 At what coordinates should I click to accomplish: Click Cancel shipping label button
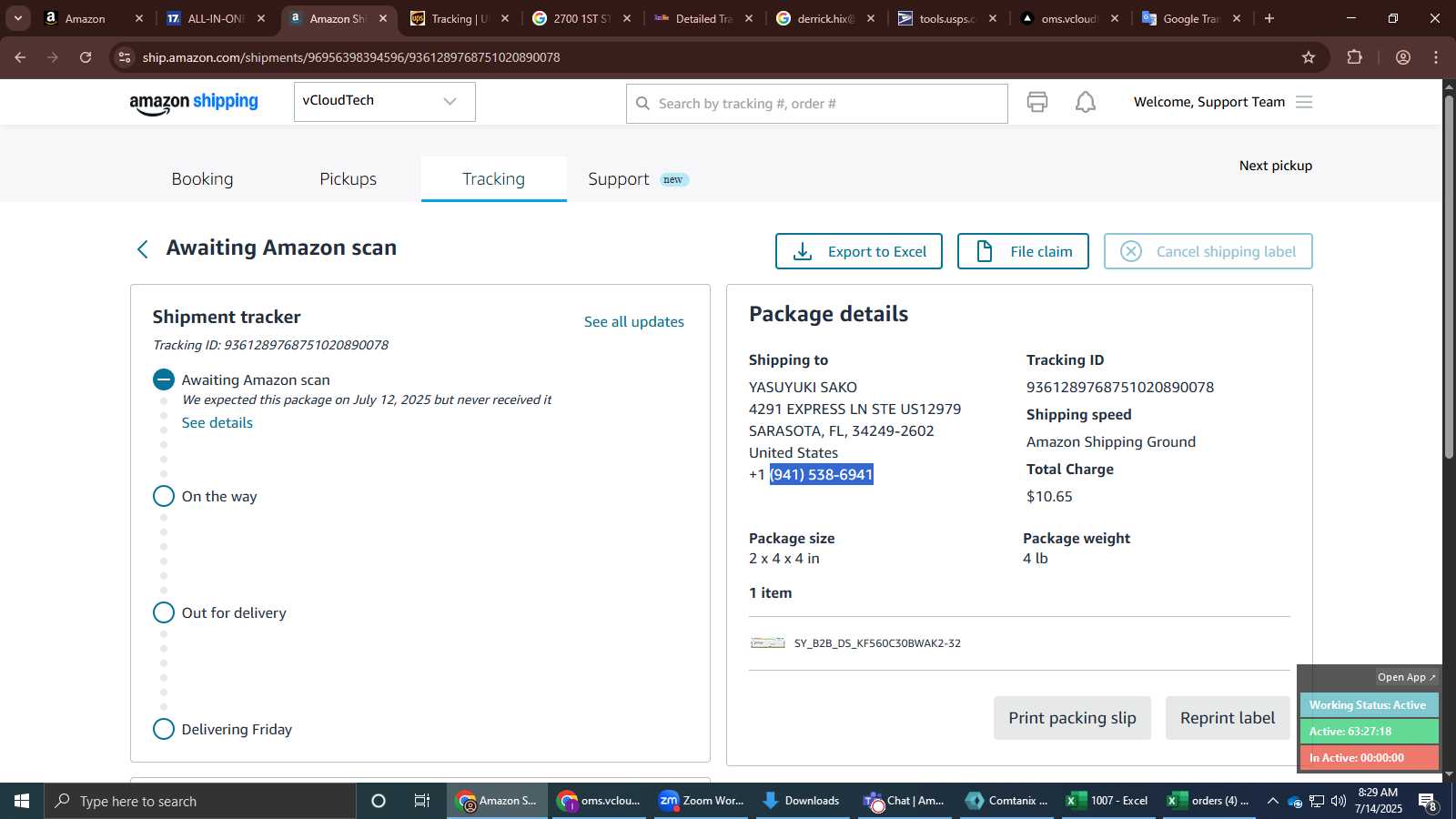[1208, 251]
